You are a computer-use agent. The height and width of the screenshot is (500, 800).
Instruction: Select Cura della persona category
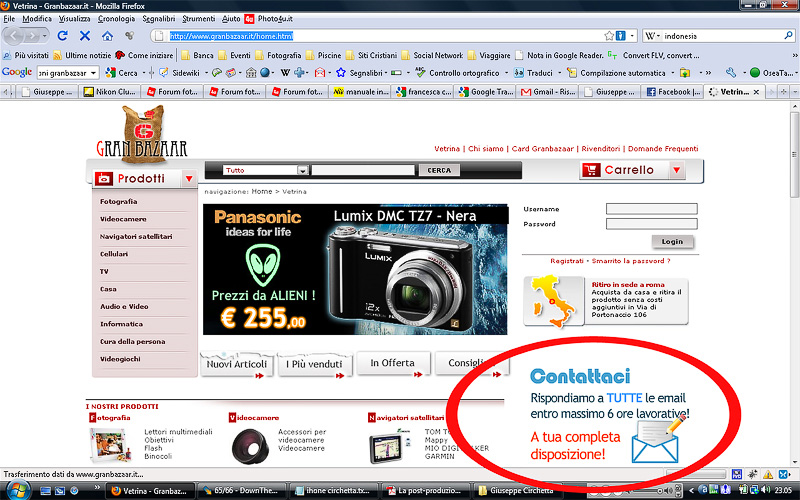pyautogui.click(x=133, y=341)
